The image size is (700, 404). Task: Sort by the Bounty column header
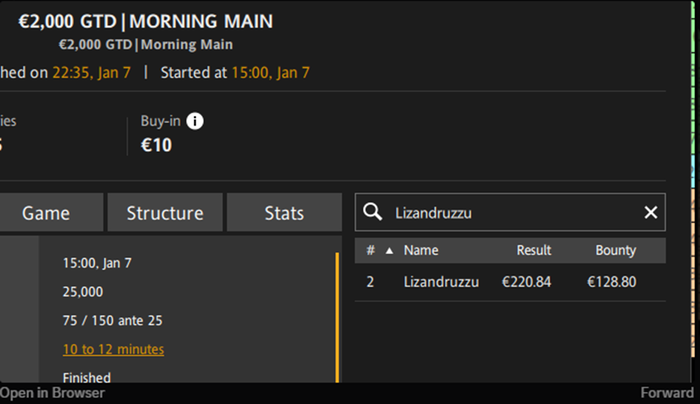tap(616, 251)
